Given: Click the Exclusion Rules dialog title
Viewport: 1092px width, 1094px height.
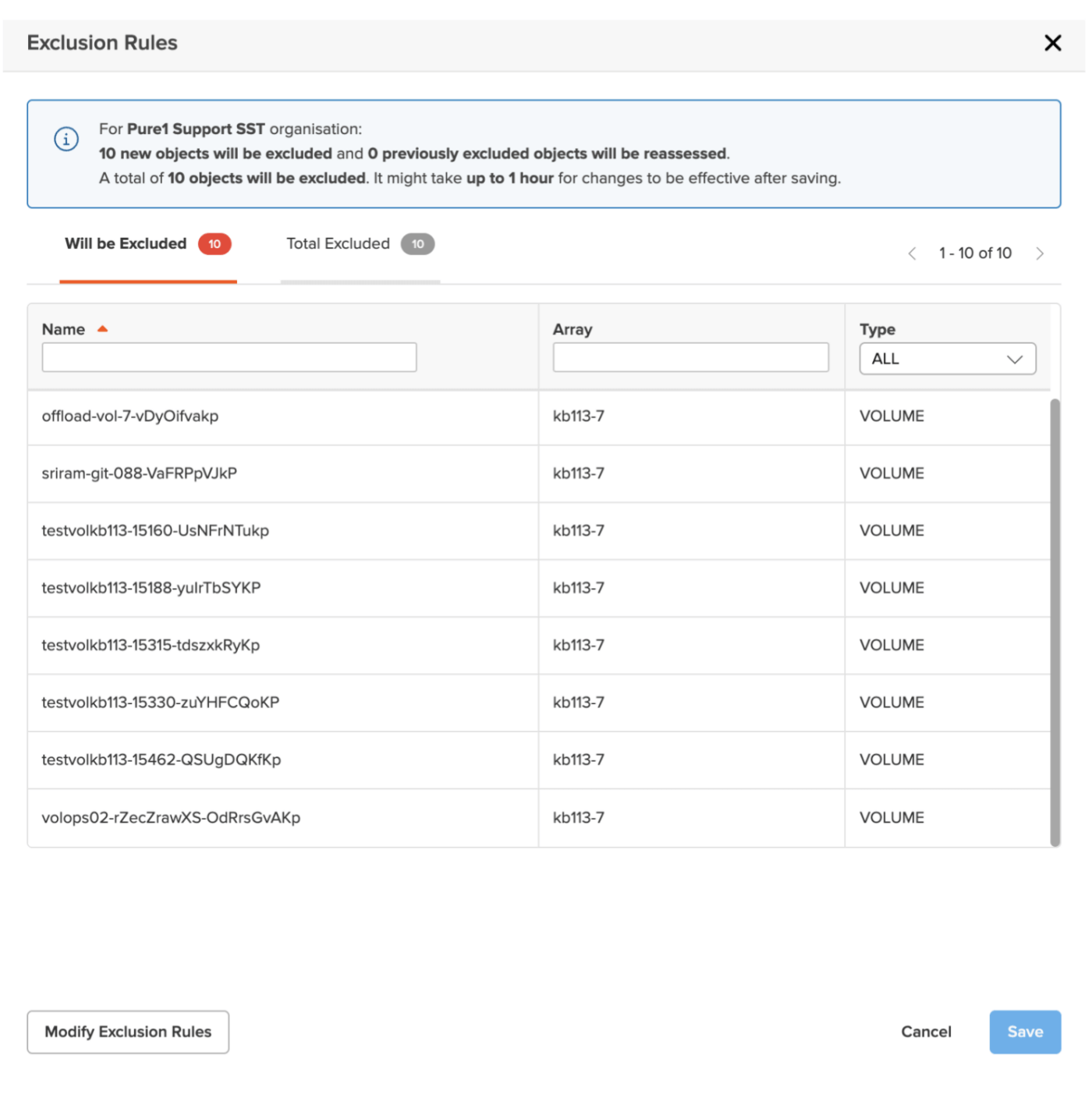Looking at the screenshot, I should coord(102,43).
